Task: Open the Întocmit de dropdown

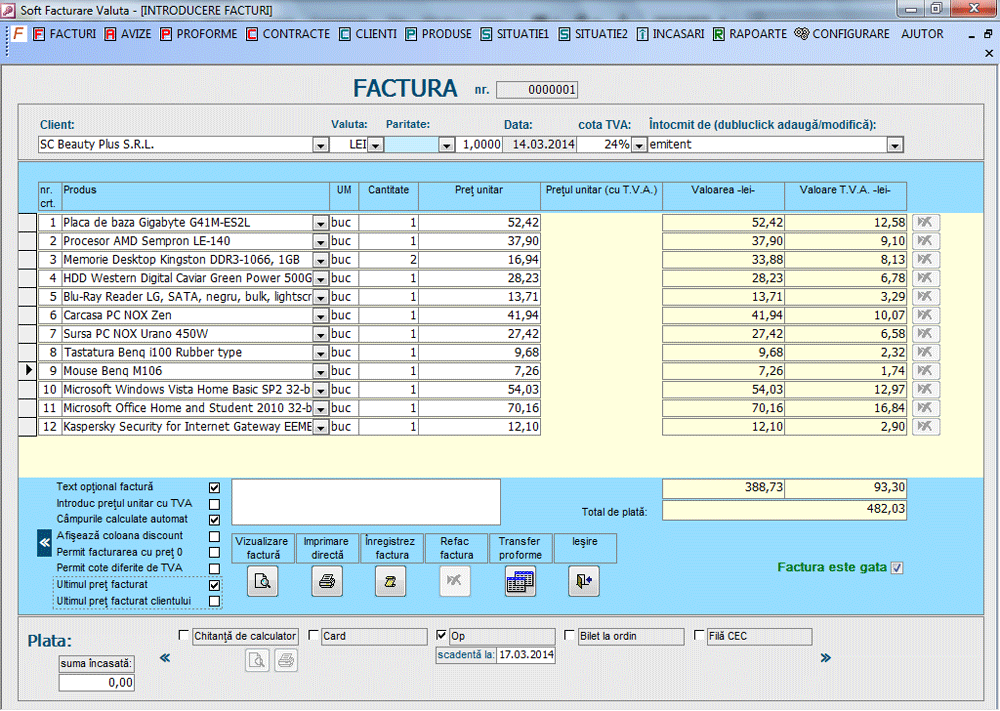Action: (894, 145)
